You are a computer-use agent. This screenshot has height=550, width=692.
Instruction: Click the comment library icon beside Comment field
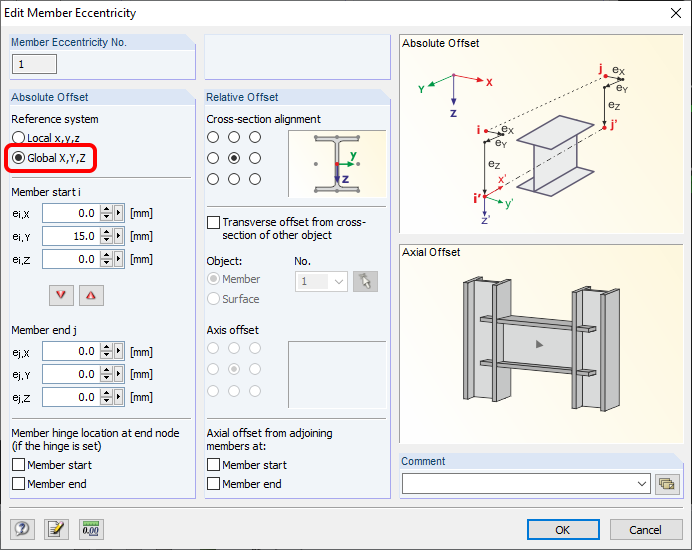(666, 484)
